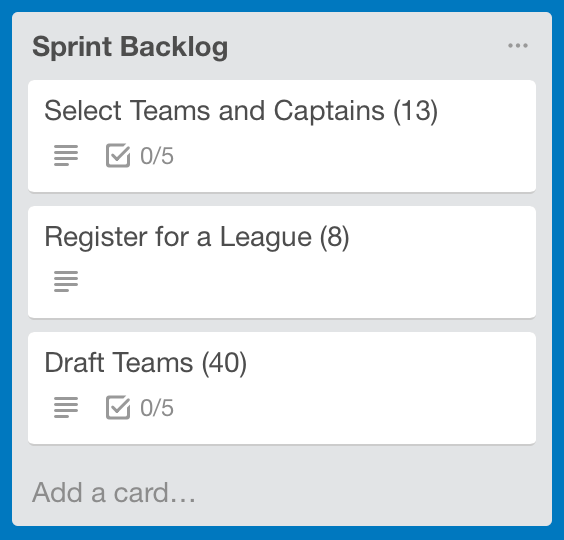This screenshot has width=564, height=540.
Task: Open the Draft Teams (40) card
Action: [146, 363]
